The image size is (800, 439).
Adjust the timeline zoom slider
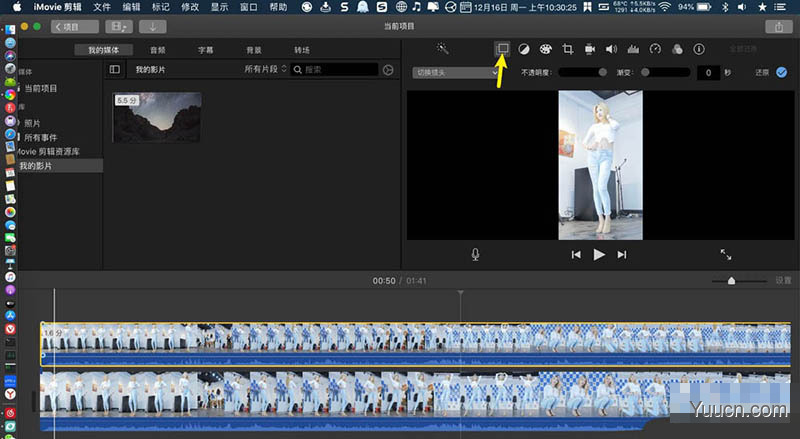739,281
